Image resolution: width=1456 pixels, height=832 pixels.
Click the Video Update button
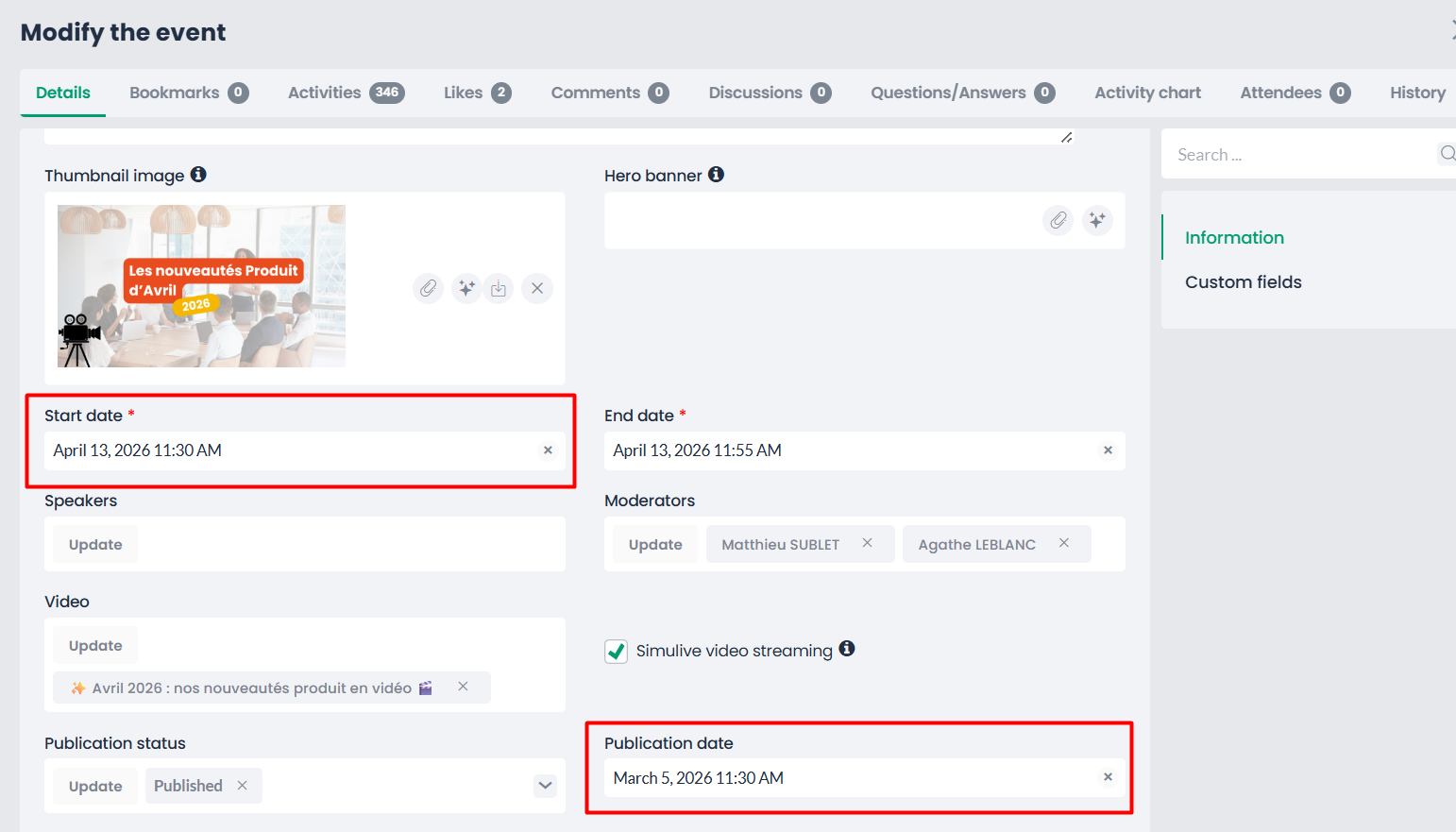click(95, 646)
